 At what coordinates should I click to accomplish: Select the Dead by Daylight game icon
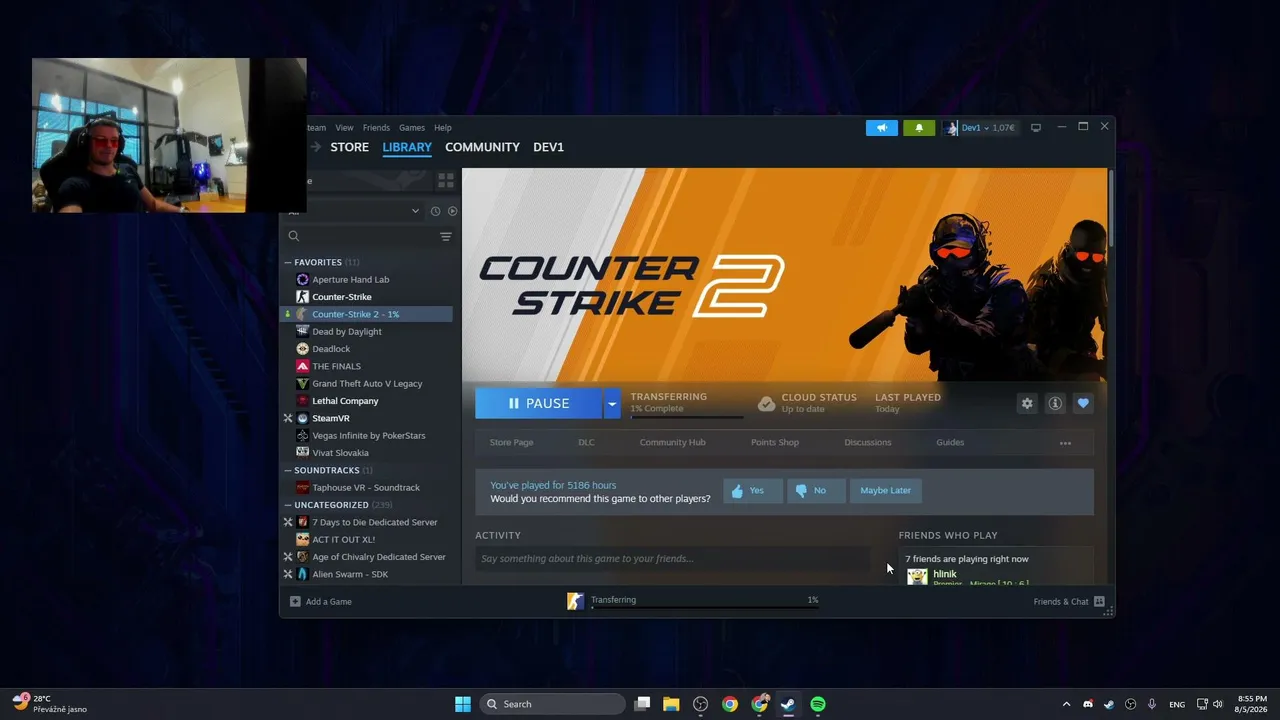click(x=303, y=332)
